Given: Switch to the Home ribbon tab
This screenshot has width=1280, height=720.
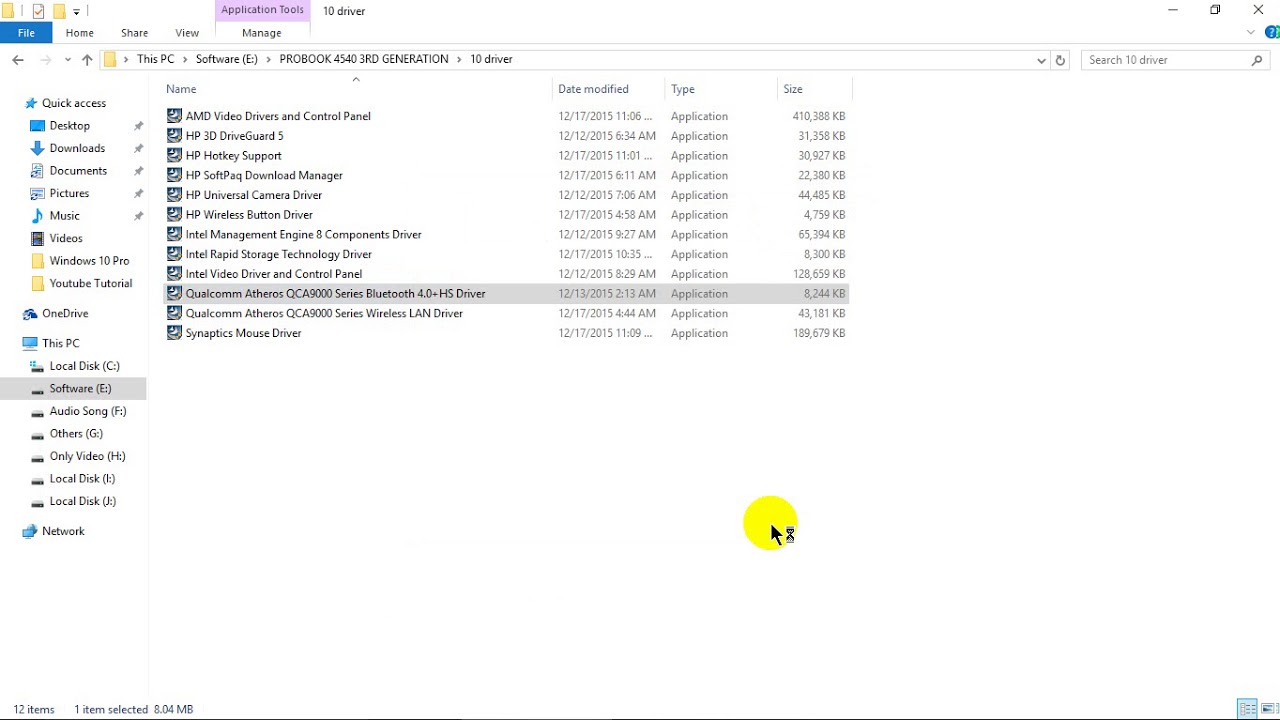Looking at the screenshot, I should pos(80,33).
